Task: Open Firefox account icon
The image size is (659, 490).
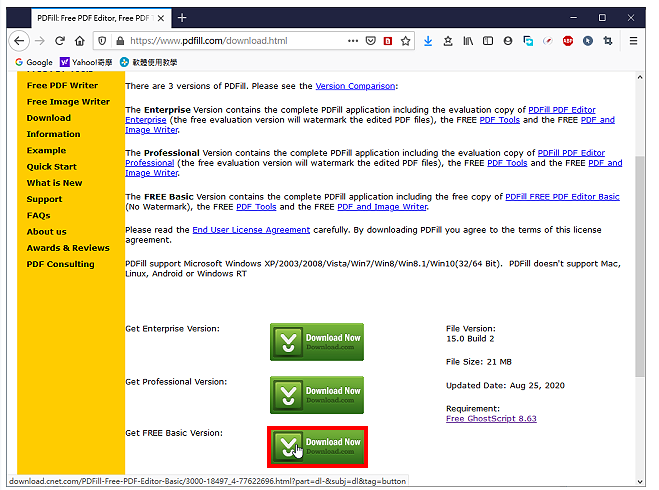Action: pos(508,41)
